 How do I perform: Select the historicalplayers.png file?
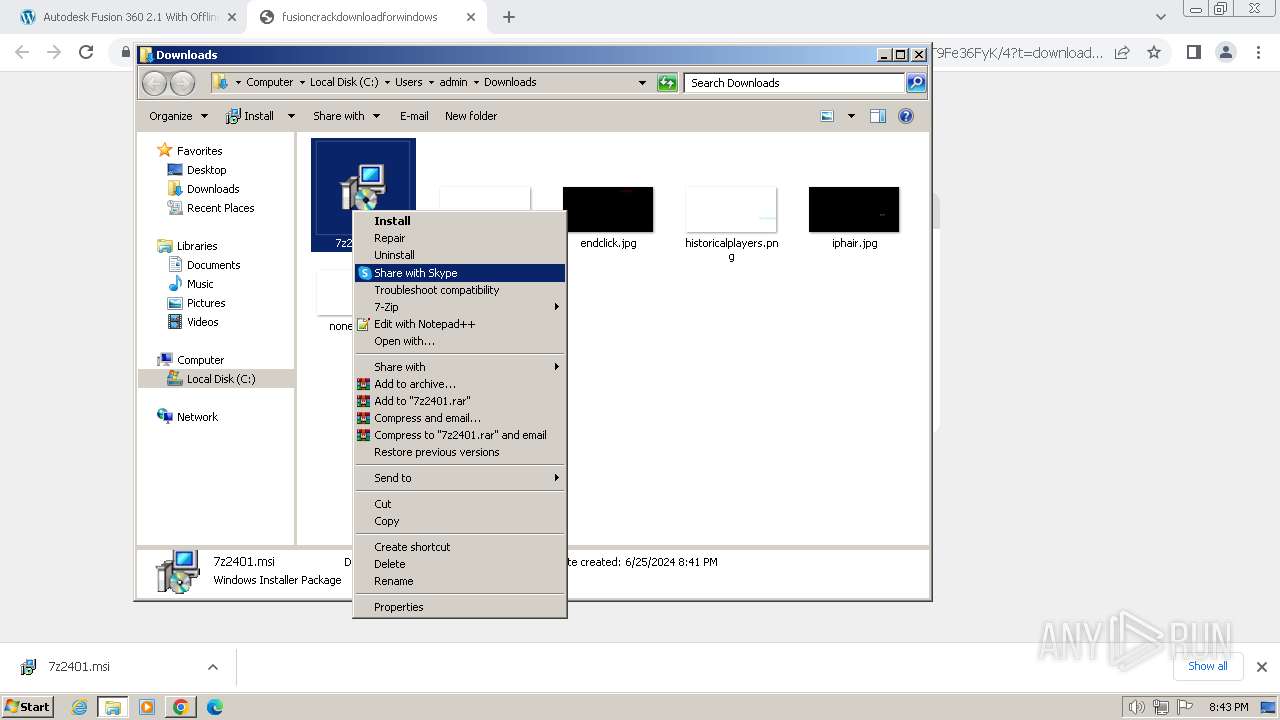point(731,224)
